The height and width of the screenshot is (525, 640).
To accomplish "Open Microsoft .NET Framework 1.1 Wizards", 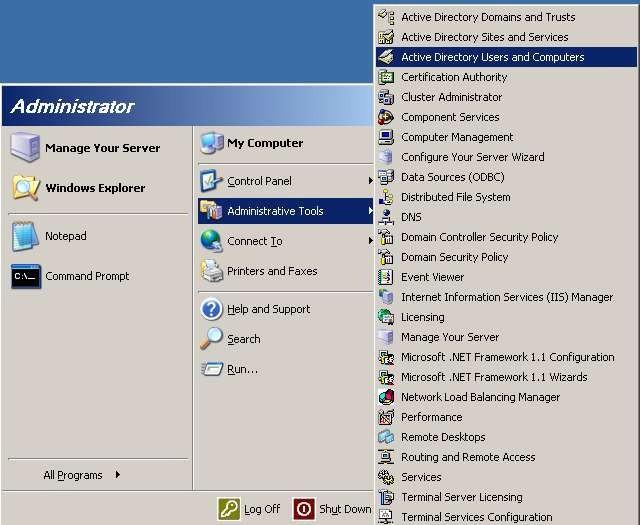I will click(x=506, y=377).
